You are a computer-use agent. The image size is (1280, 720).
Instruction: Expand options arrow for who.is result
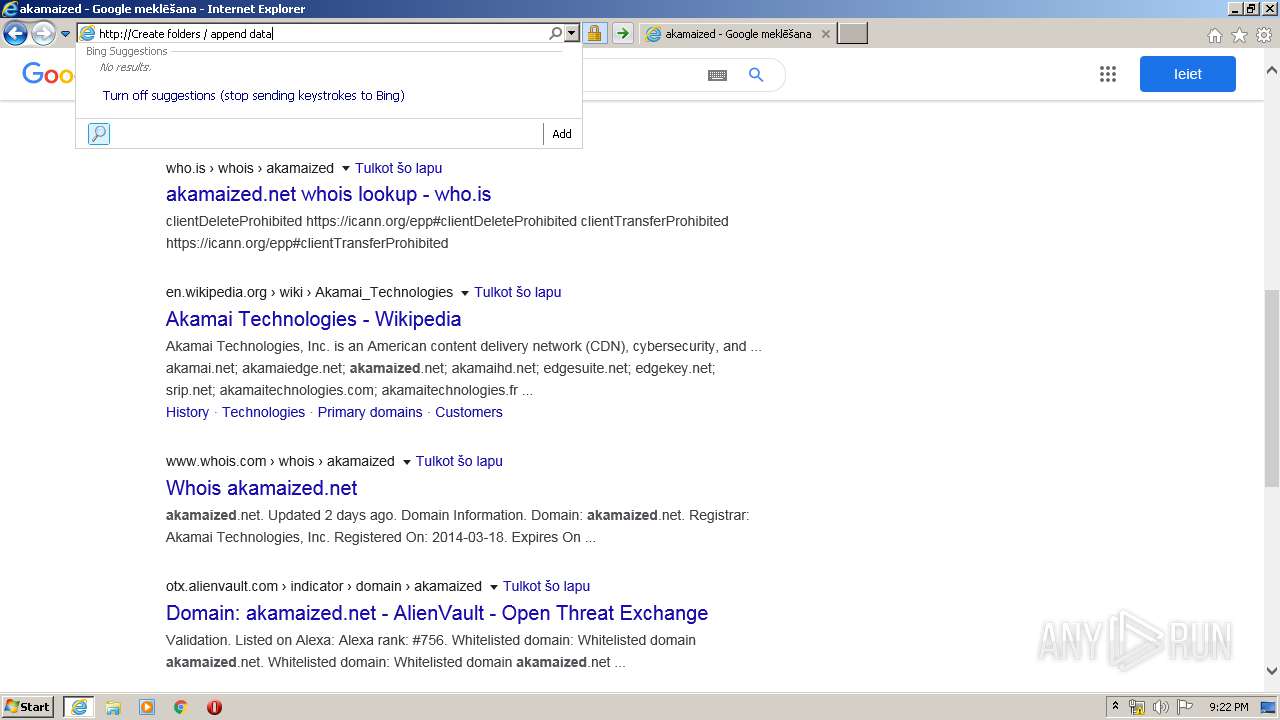[346, 168]
